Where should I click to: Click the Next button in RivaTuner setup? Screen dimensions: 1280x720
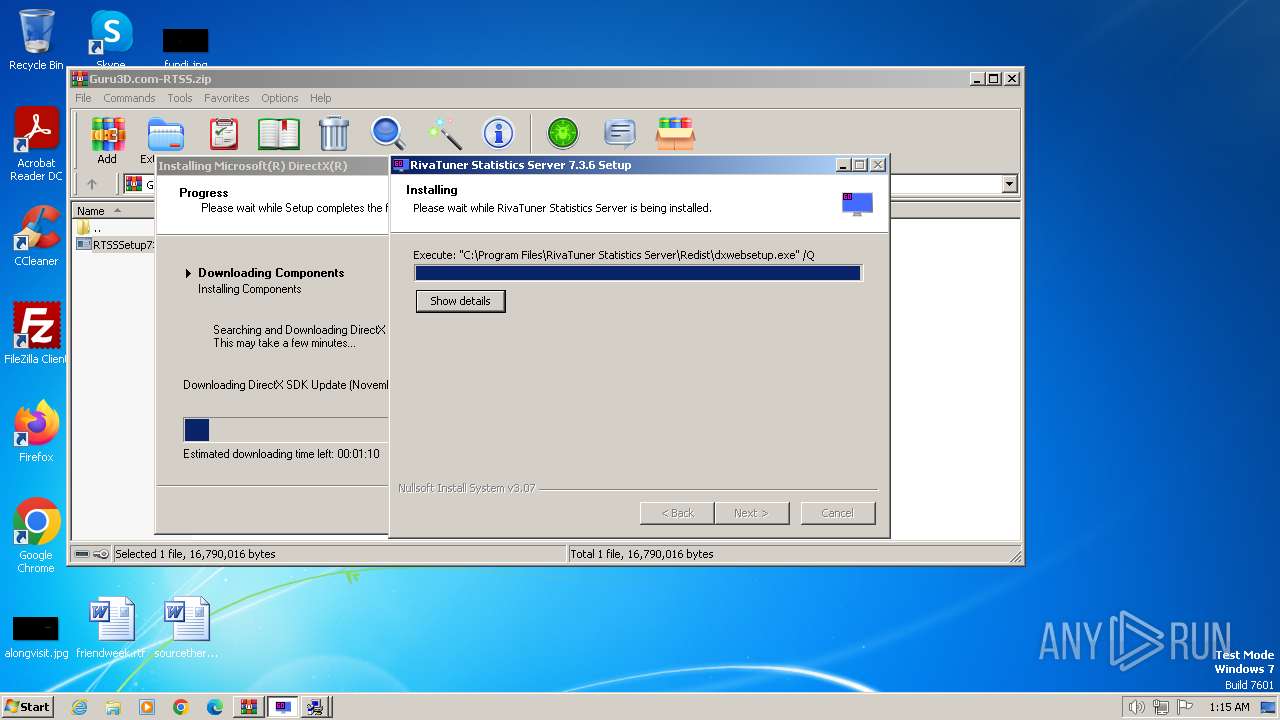tap(751, 513)
